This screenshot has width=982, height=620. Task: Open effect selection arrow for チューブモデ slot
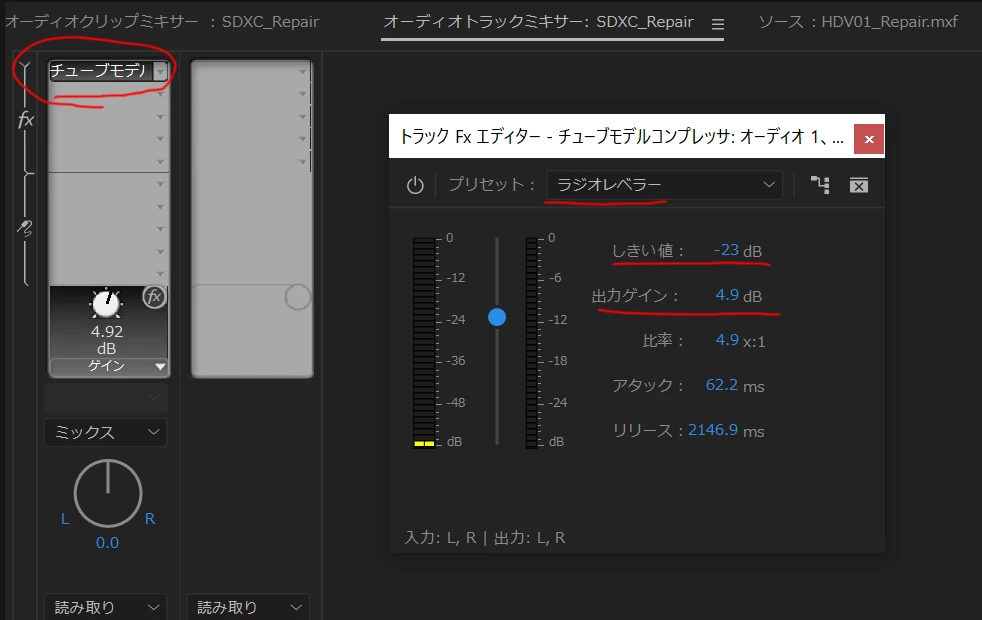tap(160, 71)
